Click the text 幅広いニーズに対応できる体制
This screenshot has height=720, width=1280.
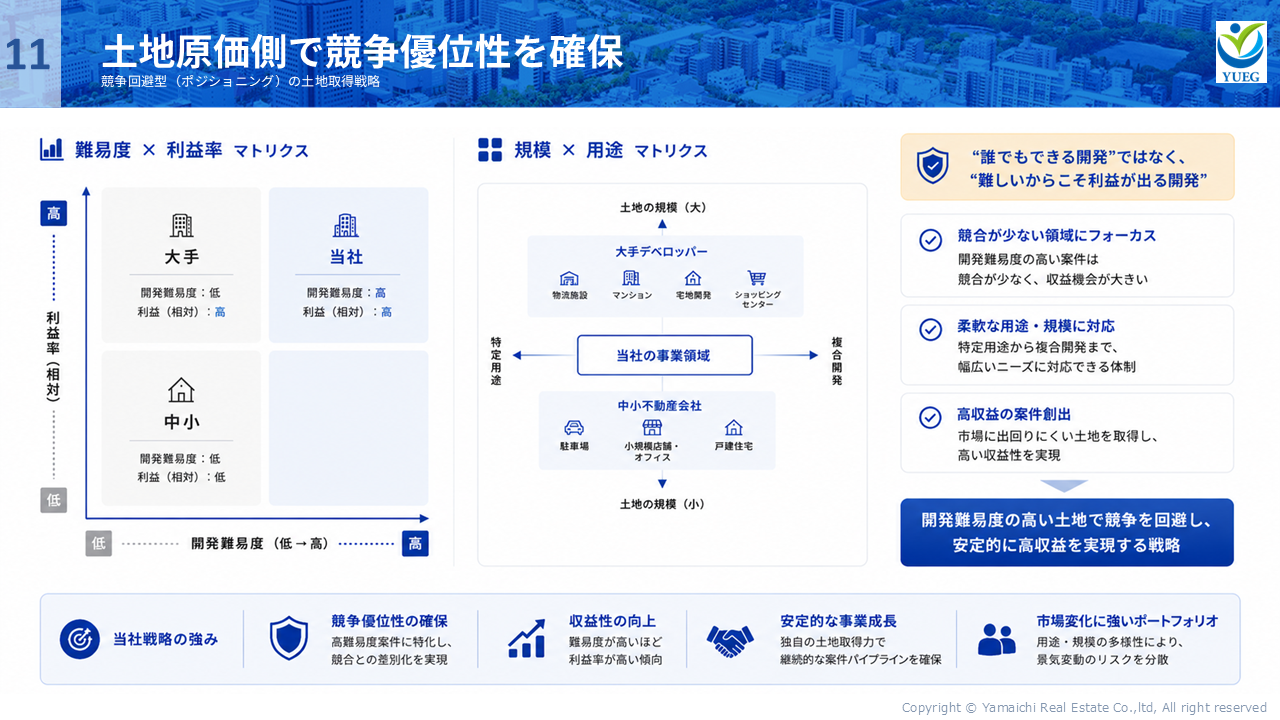(1046, 367)
